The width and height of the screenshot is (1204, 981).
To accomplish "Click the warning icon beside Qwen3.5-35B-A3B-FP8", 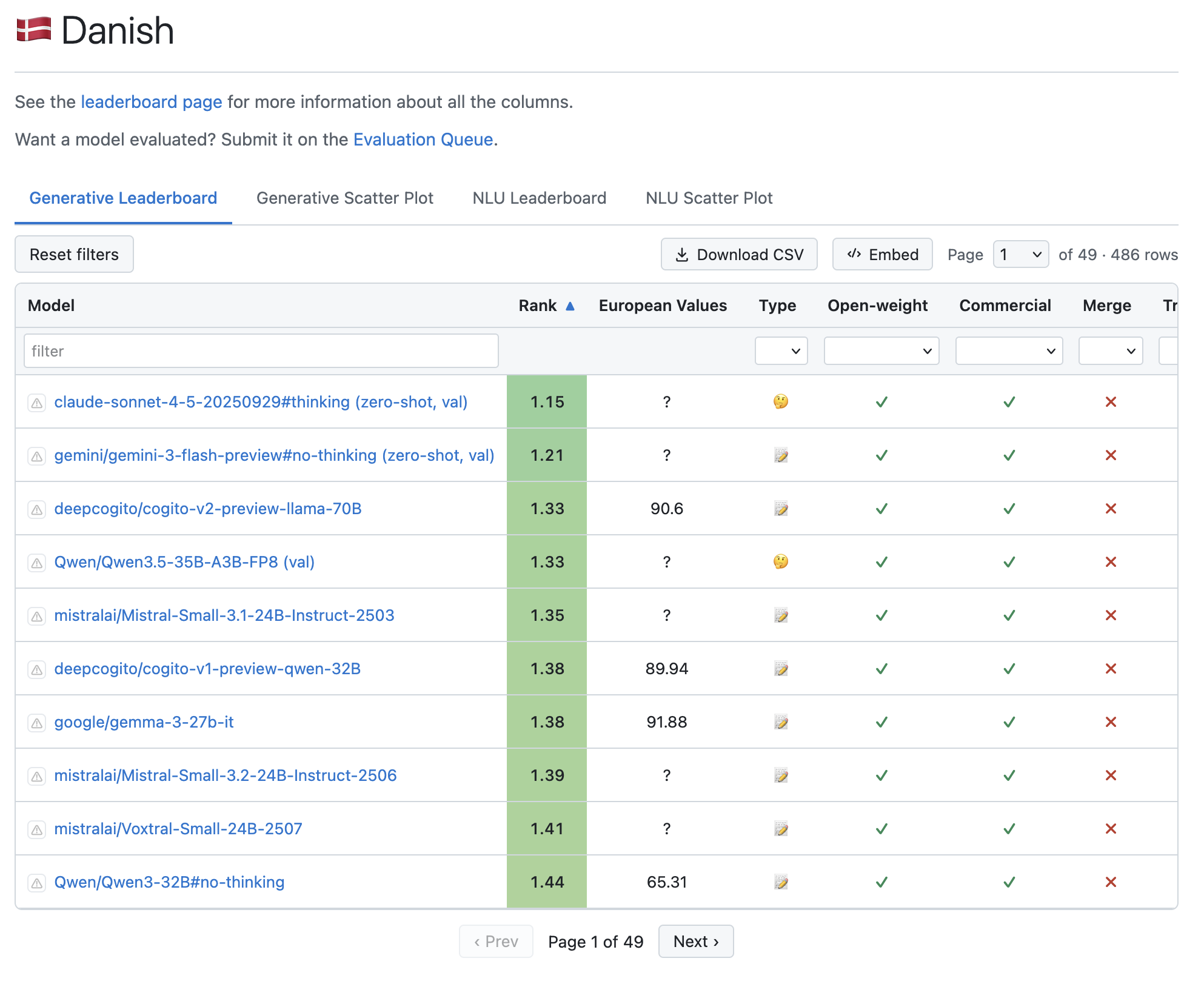I will (37, 563).
